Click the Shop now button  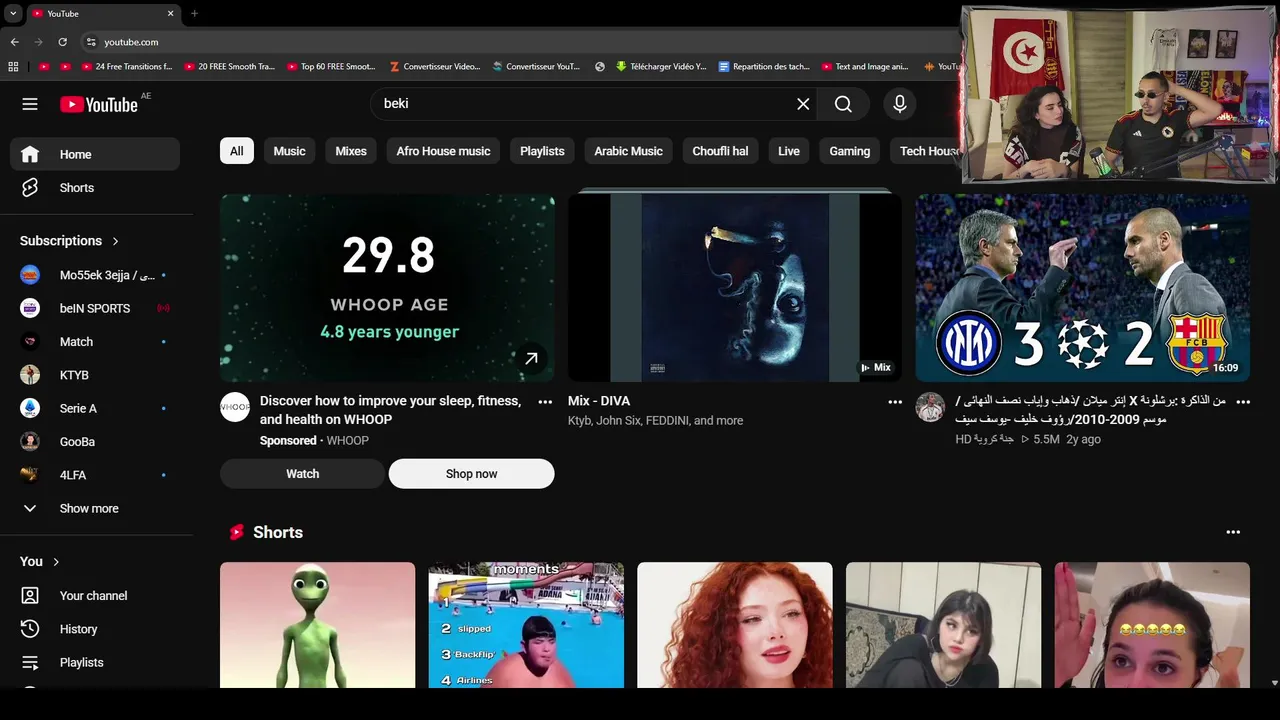[x=471, y=474]
